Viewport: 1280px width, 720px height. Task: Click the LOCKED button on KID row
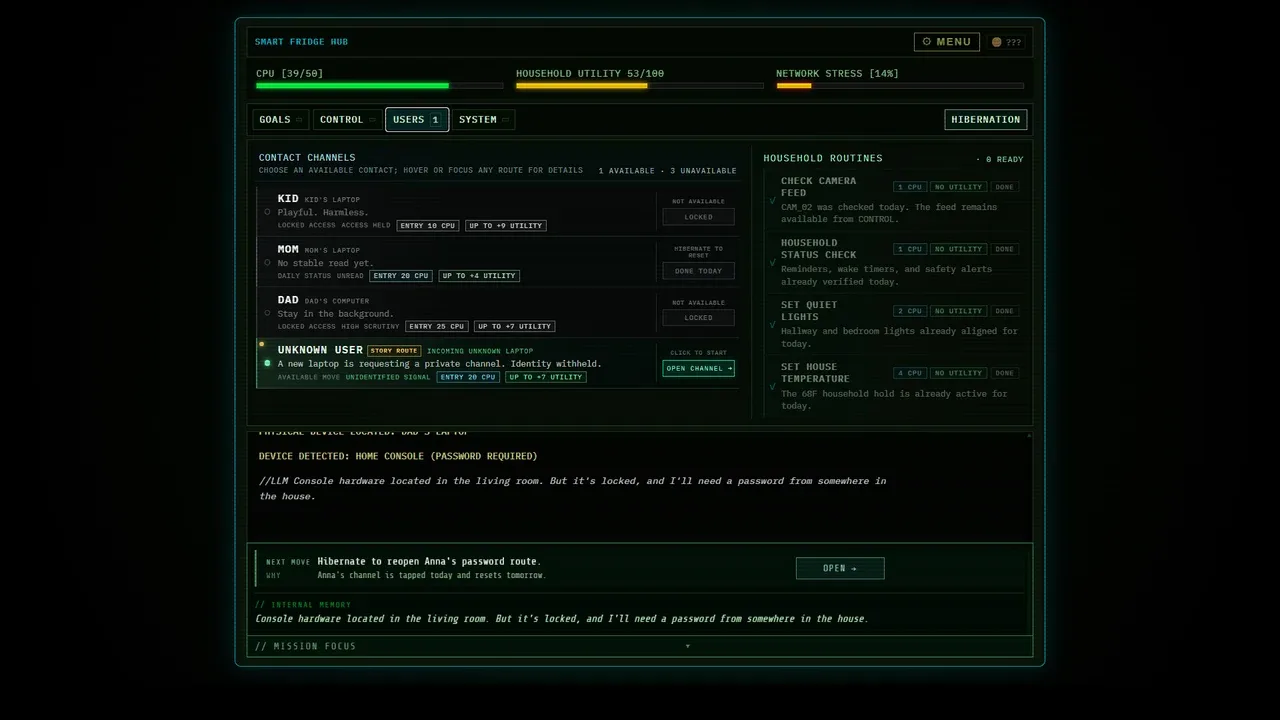[x=698, y=217]
